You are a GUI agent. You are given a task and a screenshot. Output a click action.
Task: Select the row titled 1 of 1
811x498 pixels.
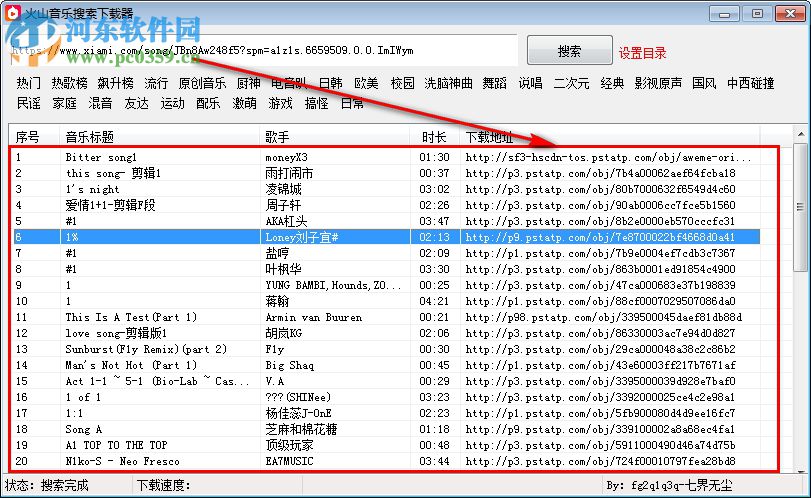coord(387,398)
